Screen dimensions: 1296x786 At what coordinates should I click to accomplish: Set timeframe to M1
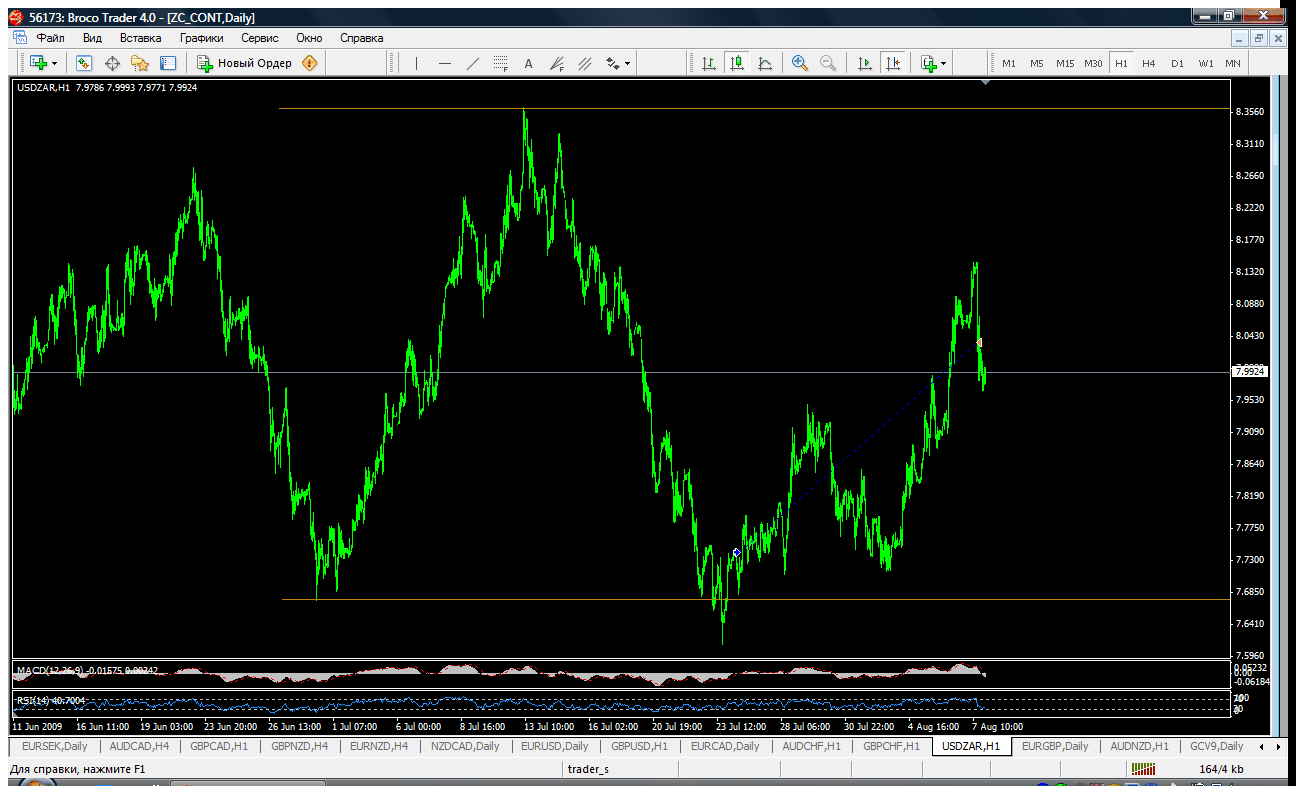point(1009,63)
